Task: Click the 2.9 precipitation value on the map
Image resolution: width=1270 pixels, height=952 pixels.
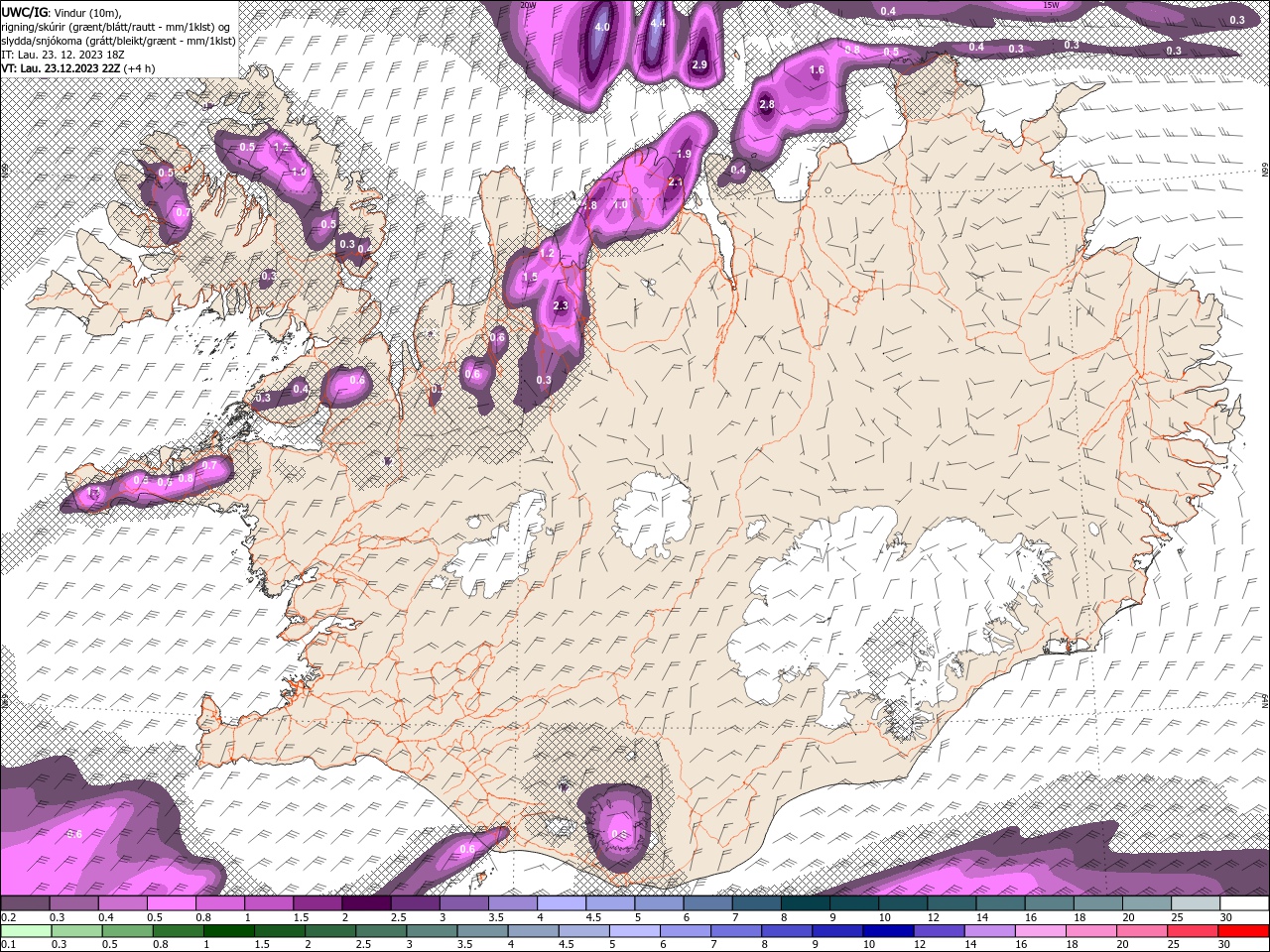Action: point(699,64)
